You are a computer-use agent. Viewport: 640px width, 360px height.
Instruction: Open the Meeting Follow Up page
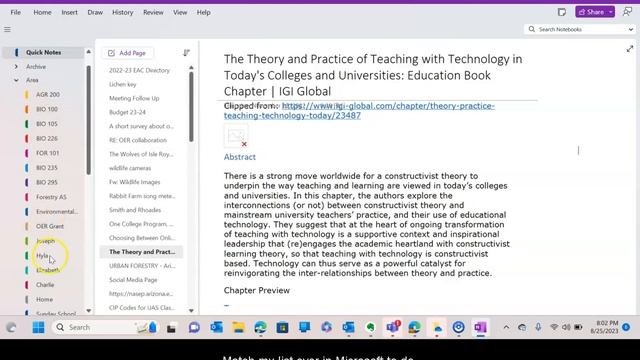134,98
